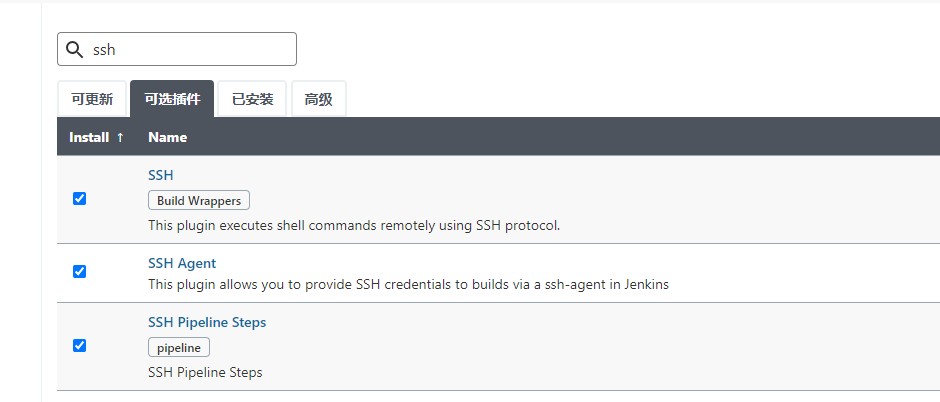The height and width of the screenshot is (402, 940).
Task: Click the sort arrow beside Install
Action: pos(121,137)
